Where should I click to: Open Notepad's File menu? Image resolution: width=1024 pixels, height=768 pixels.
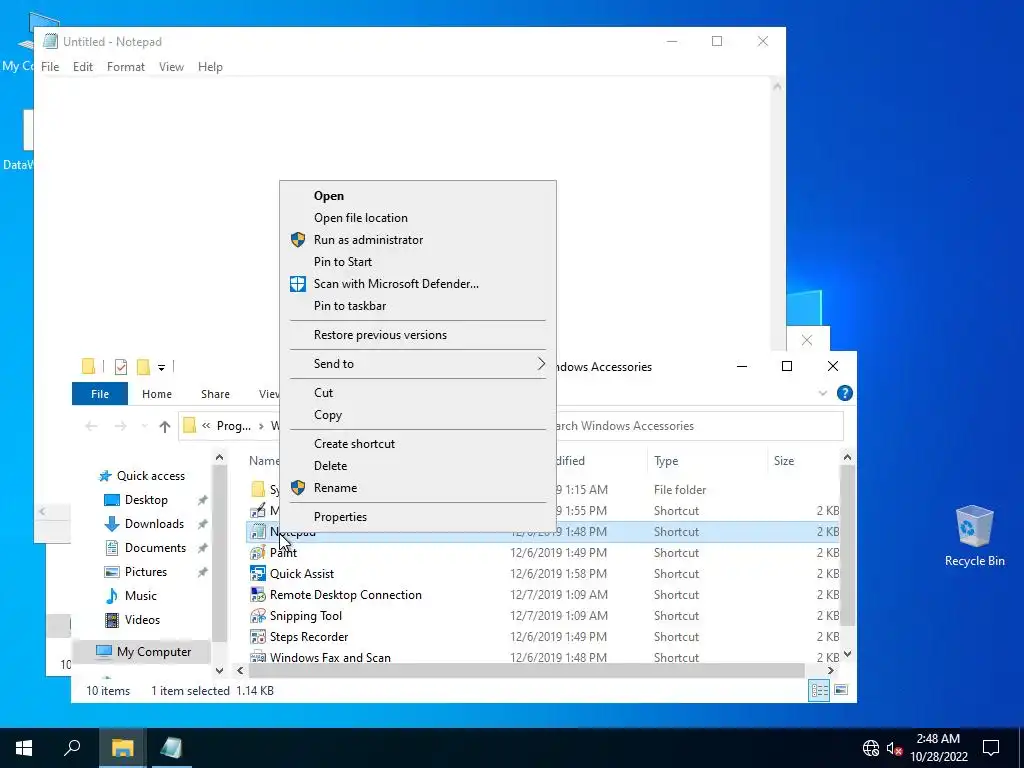tap(50, 67)
